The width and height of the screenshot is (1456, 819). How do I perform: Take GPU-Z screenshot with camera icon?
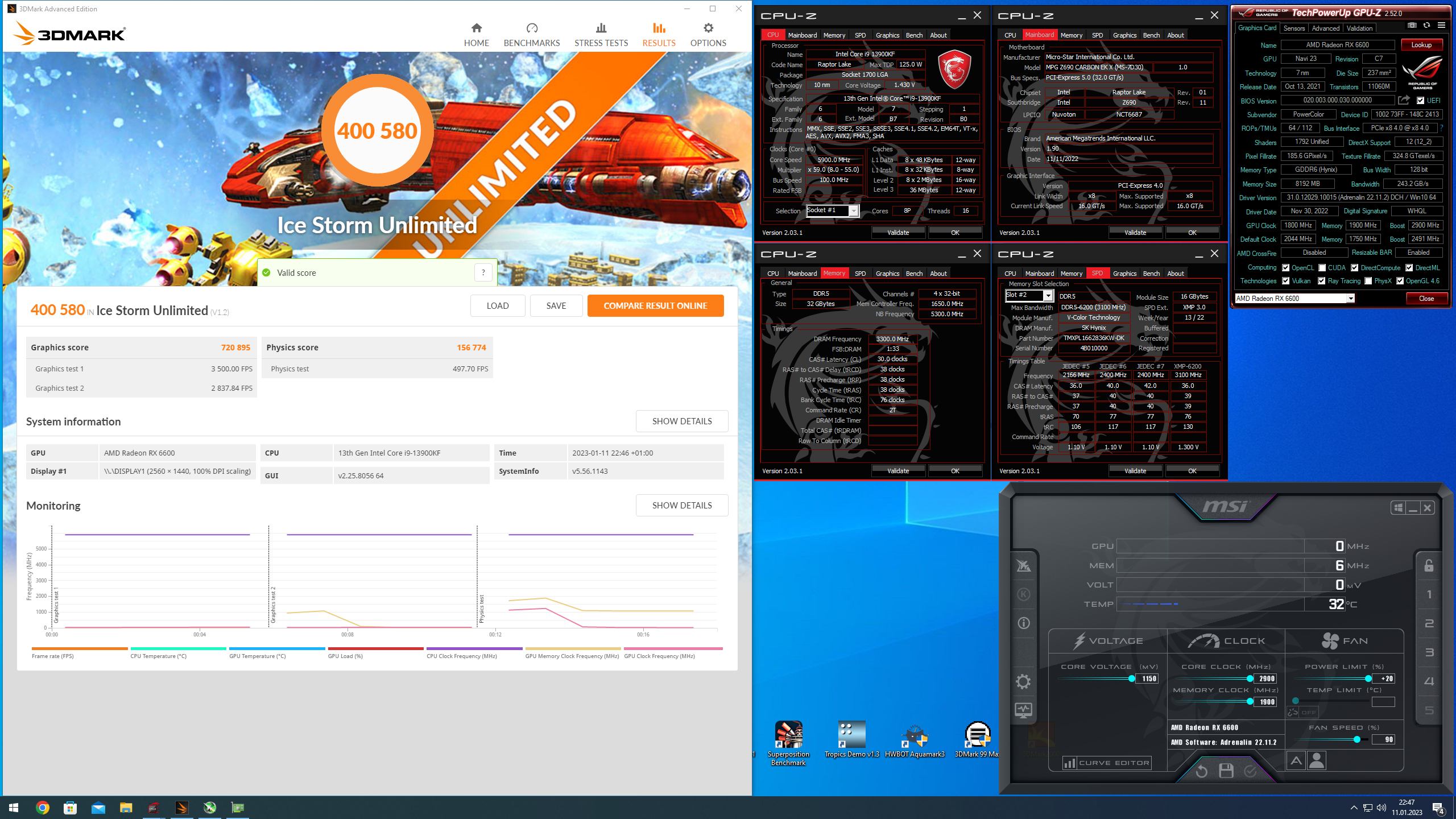[x=1412, y=26]
